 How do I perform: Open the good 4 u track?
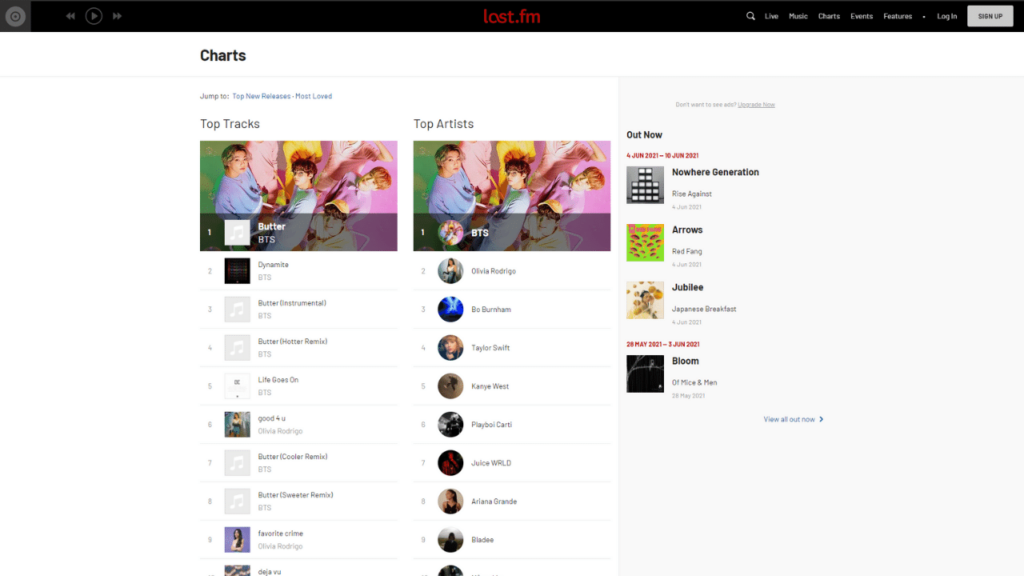coord(272,418)
